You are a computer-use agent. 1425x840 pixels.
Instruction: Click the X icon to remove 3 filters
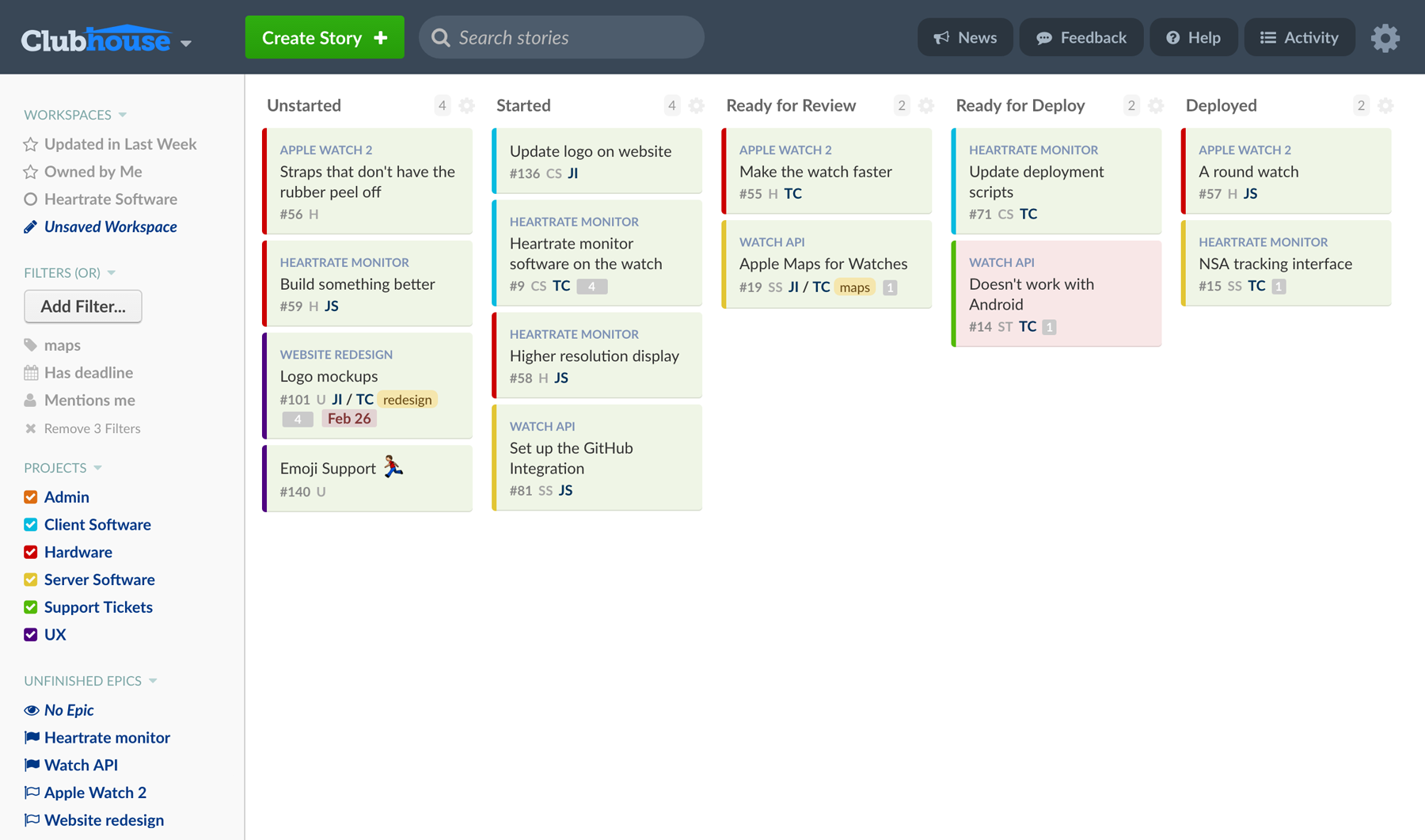coord(31,428)
